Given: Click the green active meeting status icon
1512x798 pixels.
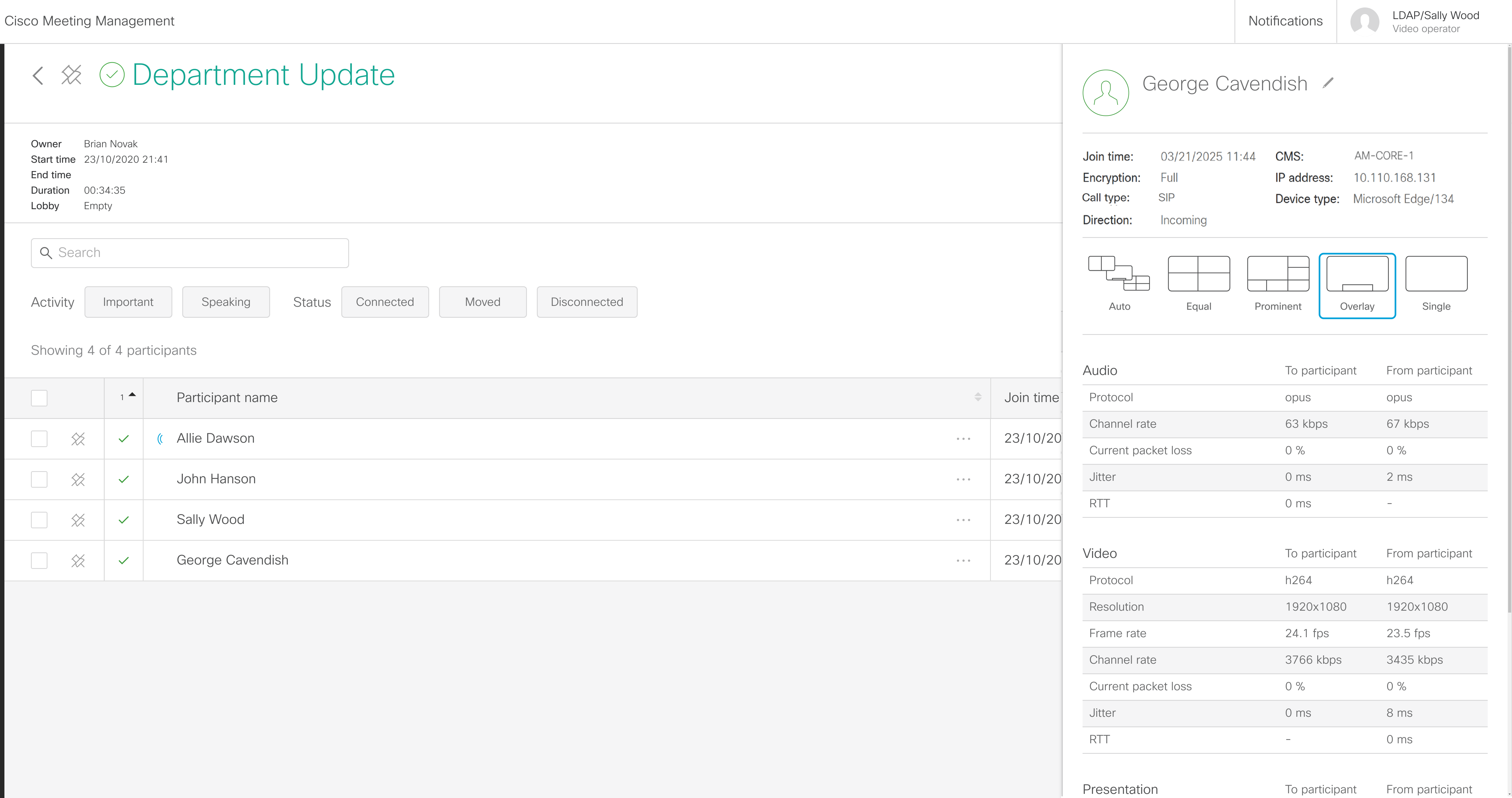Looking at the screenshot, I should click(x=112, y=75).
